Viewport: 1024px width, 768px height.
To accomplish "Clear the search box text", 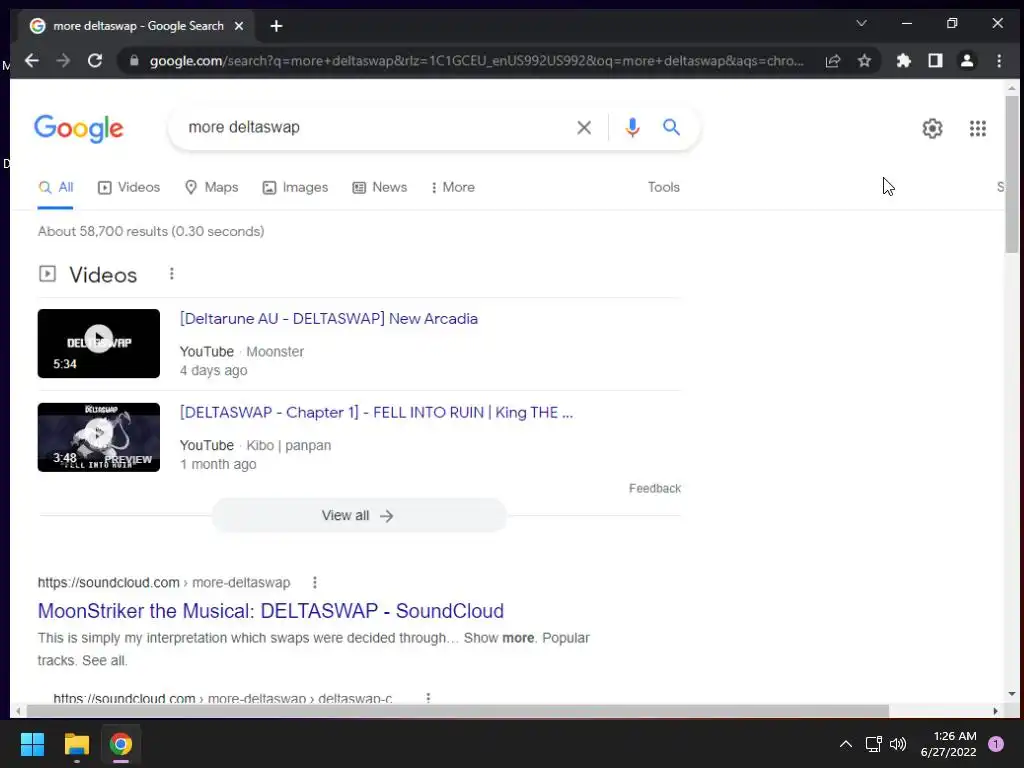I will pyautogui.click(x=584, y=127).
